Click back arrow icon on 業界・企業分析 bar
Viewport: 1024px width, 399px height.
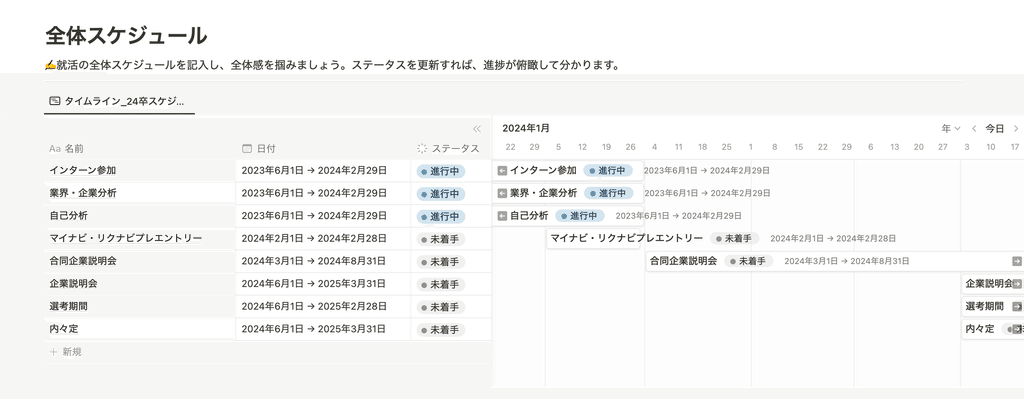point(502,193)
